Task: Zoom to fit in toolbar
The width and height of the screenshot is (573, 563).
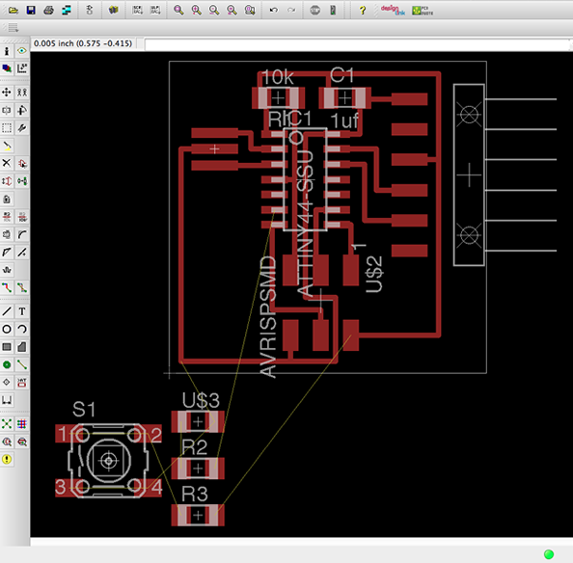Action: (179, 10)
